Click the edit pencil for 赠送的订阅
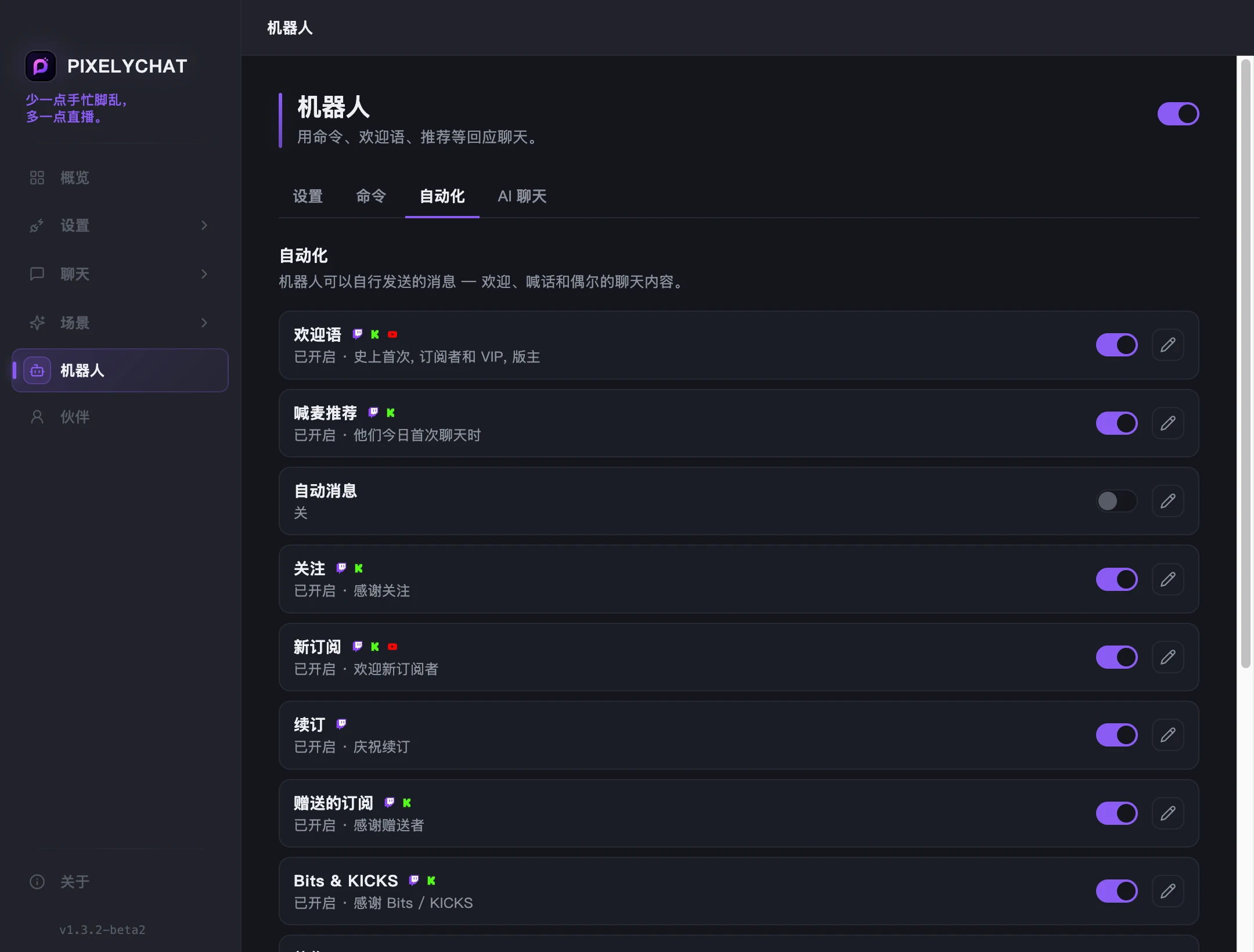Image resolution: width=1254 pixels, height=952 pixels. click(x=1167, y=813)
